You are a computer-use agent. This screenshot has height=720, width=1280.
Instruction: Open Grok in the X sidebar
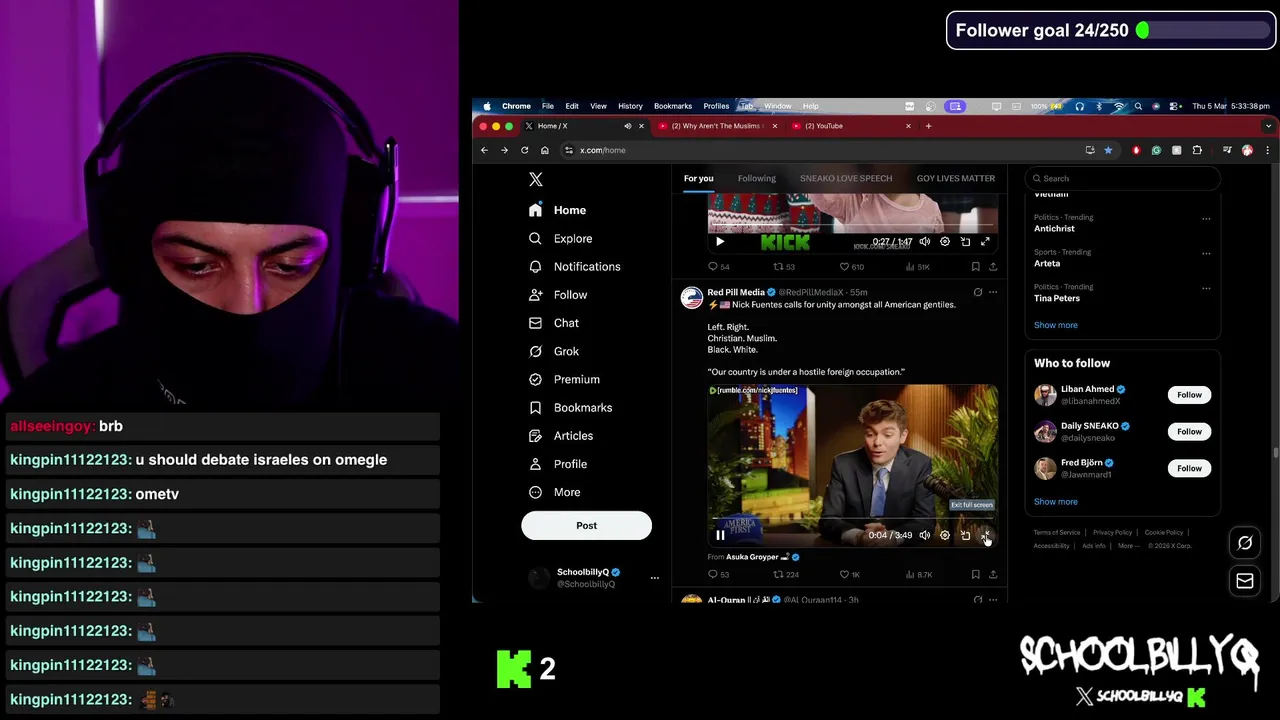click(x=553, y=351)
